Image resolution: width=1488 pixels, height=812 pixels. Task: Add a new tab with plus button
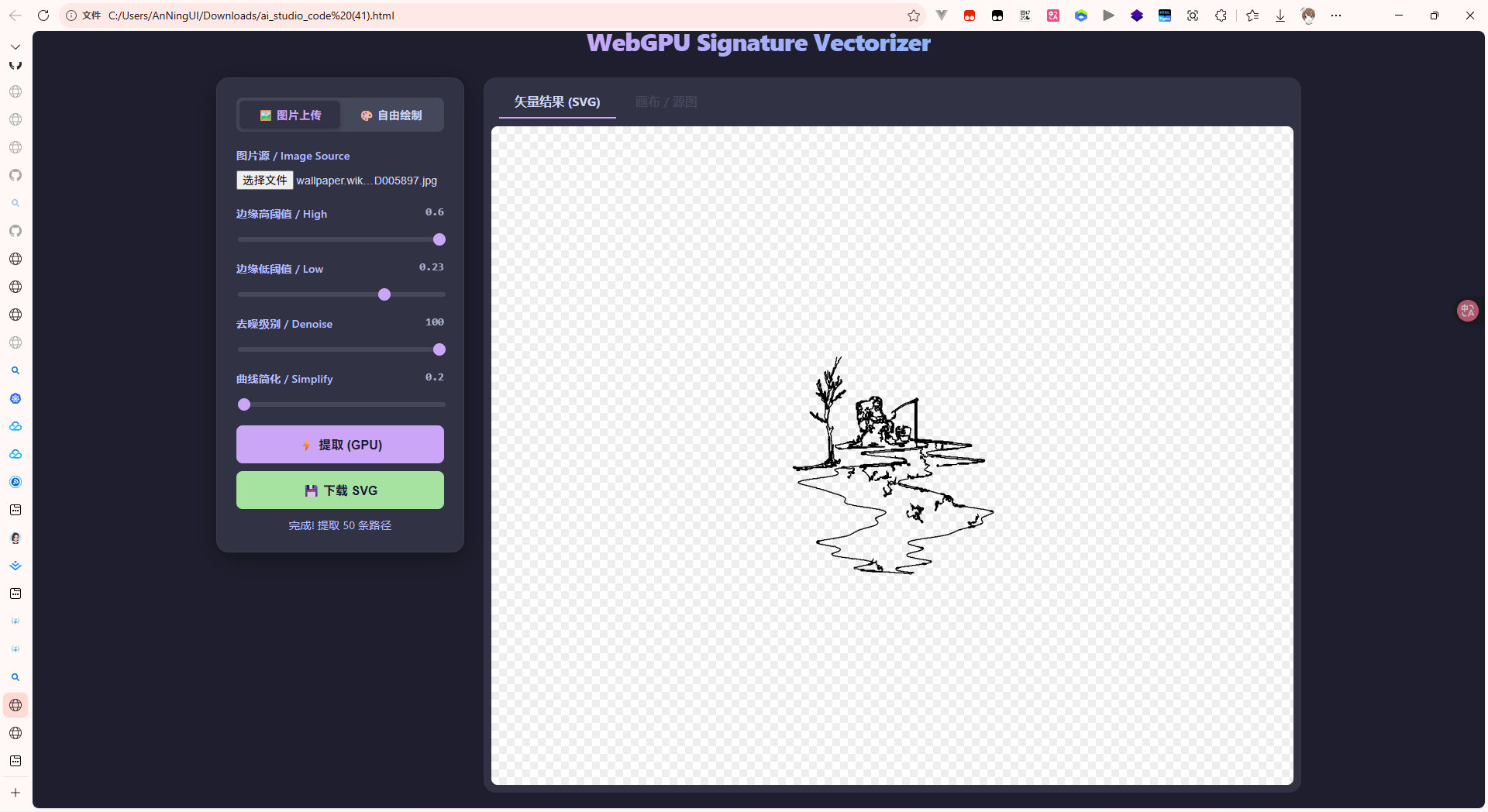(x=15, y=793)
